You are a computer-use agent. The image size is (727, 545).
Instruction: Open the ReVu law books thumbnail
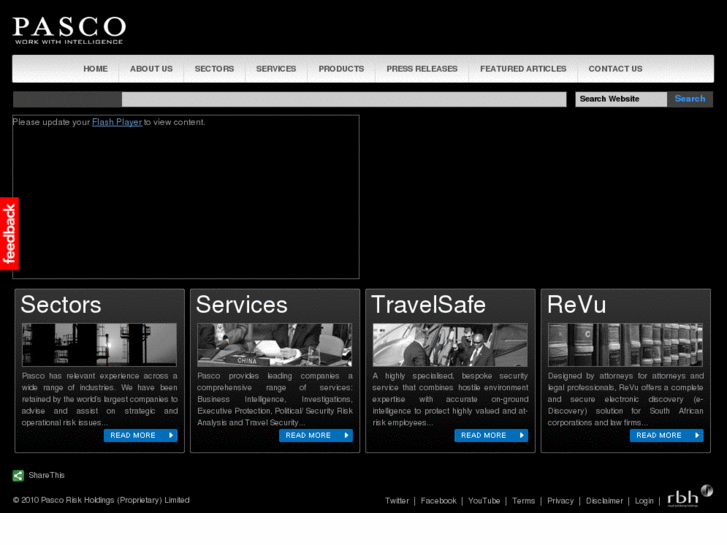[625, 345]
